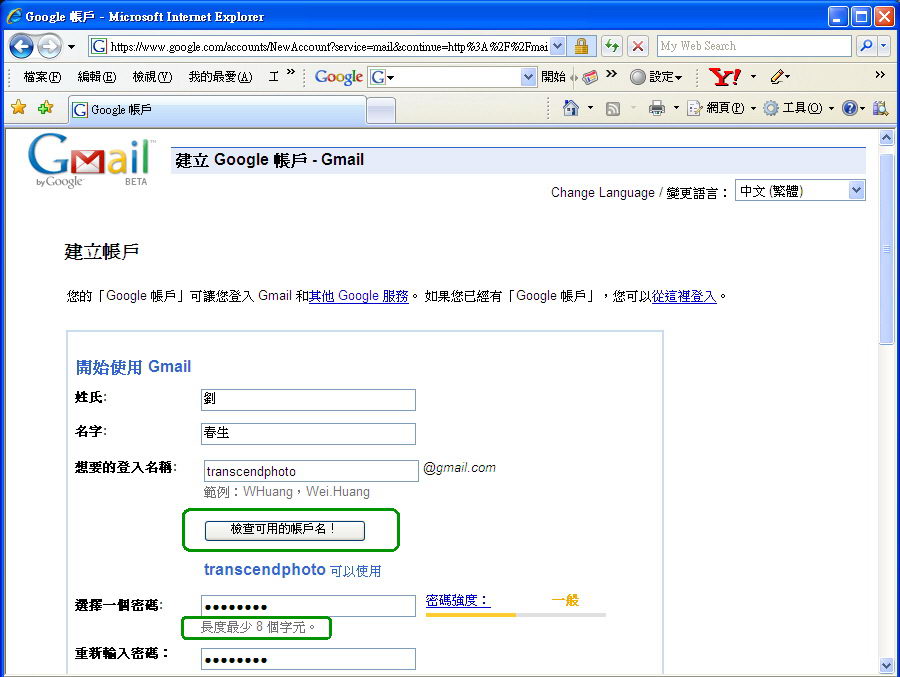This screenshot has width=900, height=677.
Task: Open the 編輯(E) menu
Action: coord(96,76)
